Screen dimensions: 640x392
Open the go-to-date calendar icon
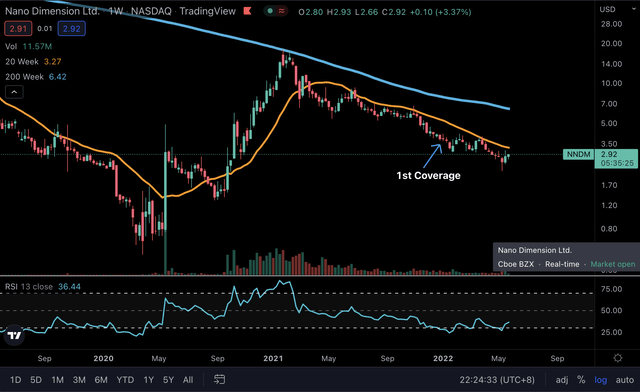pyautogui.click(x=219, y=379)
